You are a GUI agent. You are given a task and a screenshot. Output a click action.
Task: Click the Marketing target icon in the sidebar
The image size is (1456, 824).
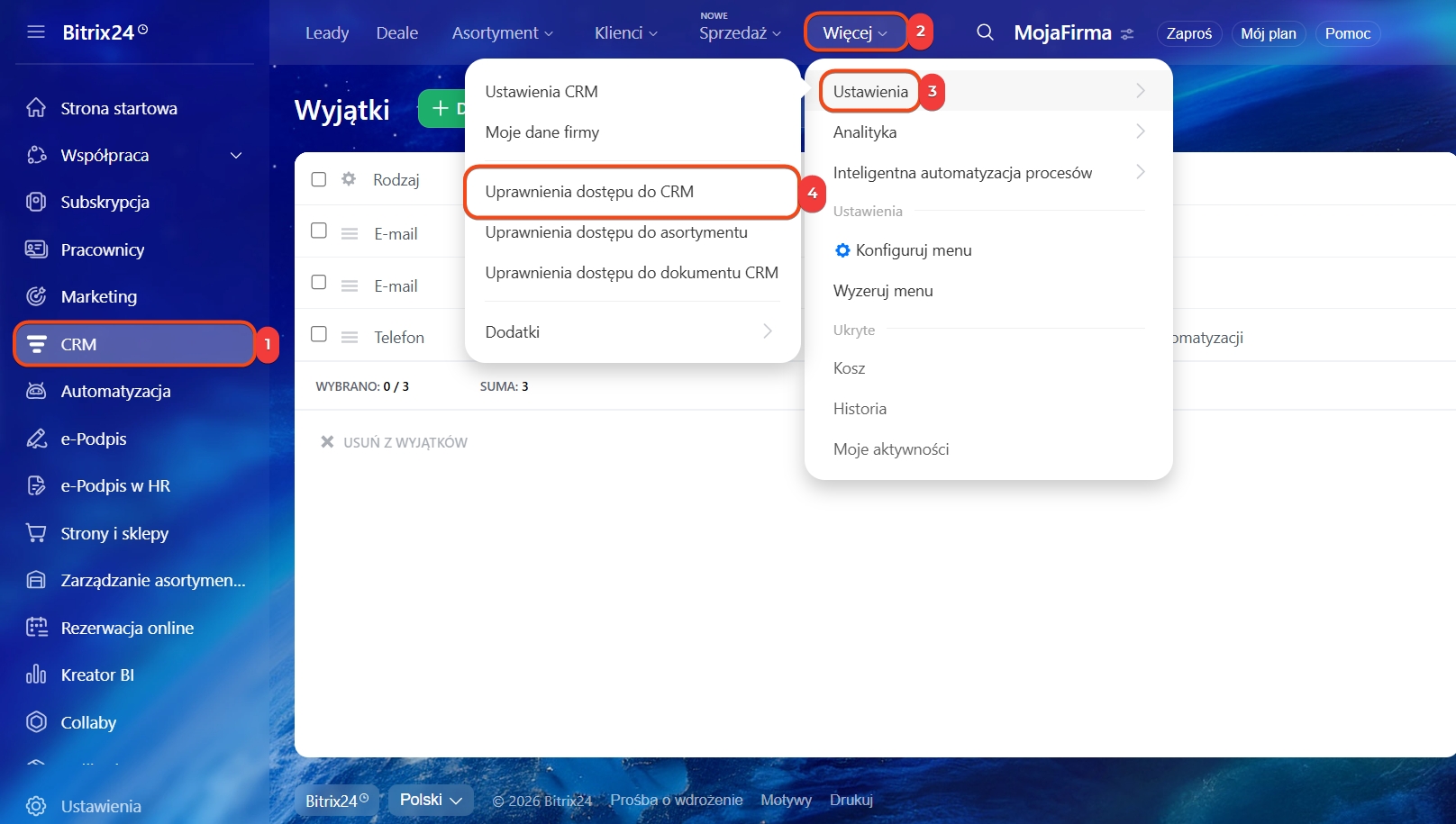pos(36,296)
